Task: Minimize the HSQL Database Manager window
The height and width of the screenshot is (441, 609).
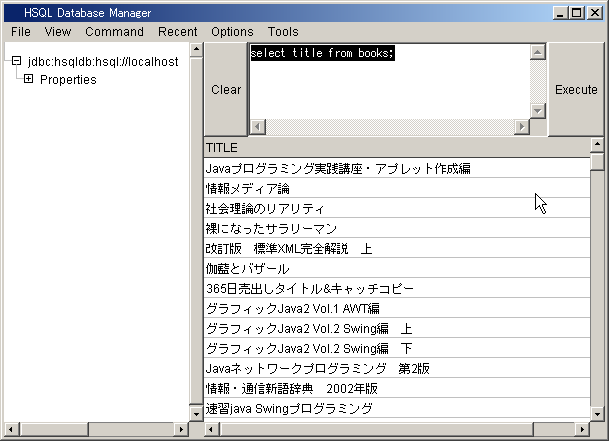Action: click(560, 13)
